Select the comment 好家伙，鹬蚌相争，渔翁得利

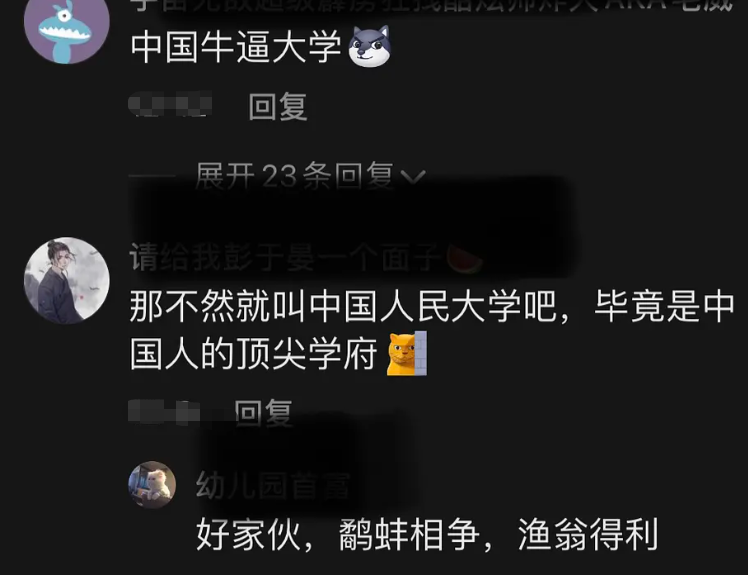[x=427, y=534]
